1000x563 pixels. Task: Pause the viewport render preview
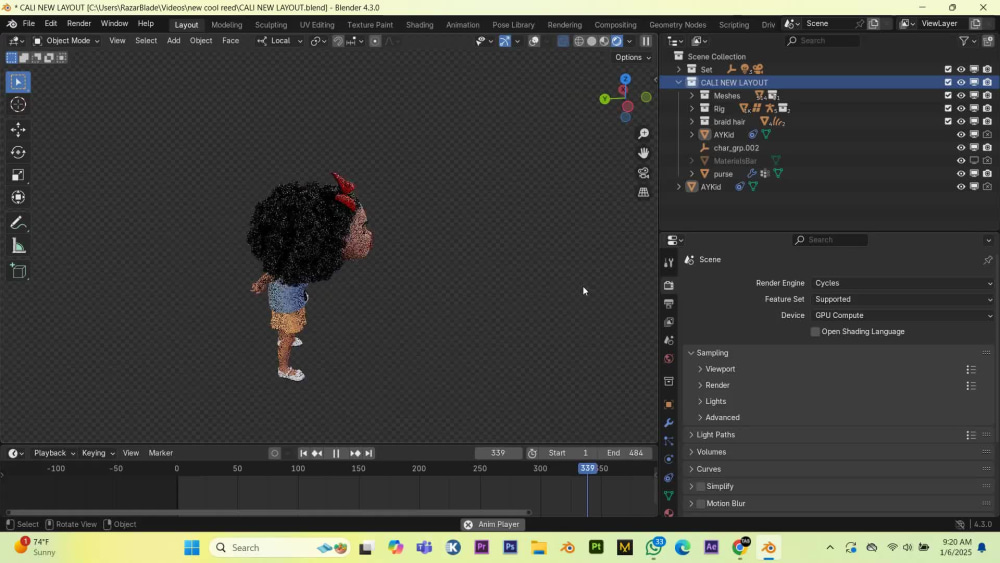click(x=646, y=41)
